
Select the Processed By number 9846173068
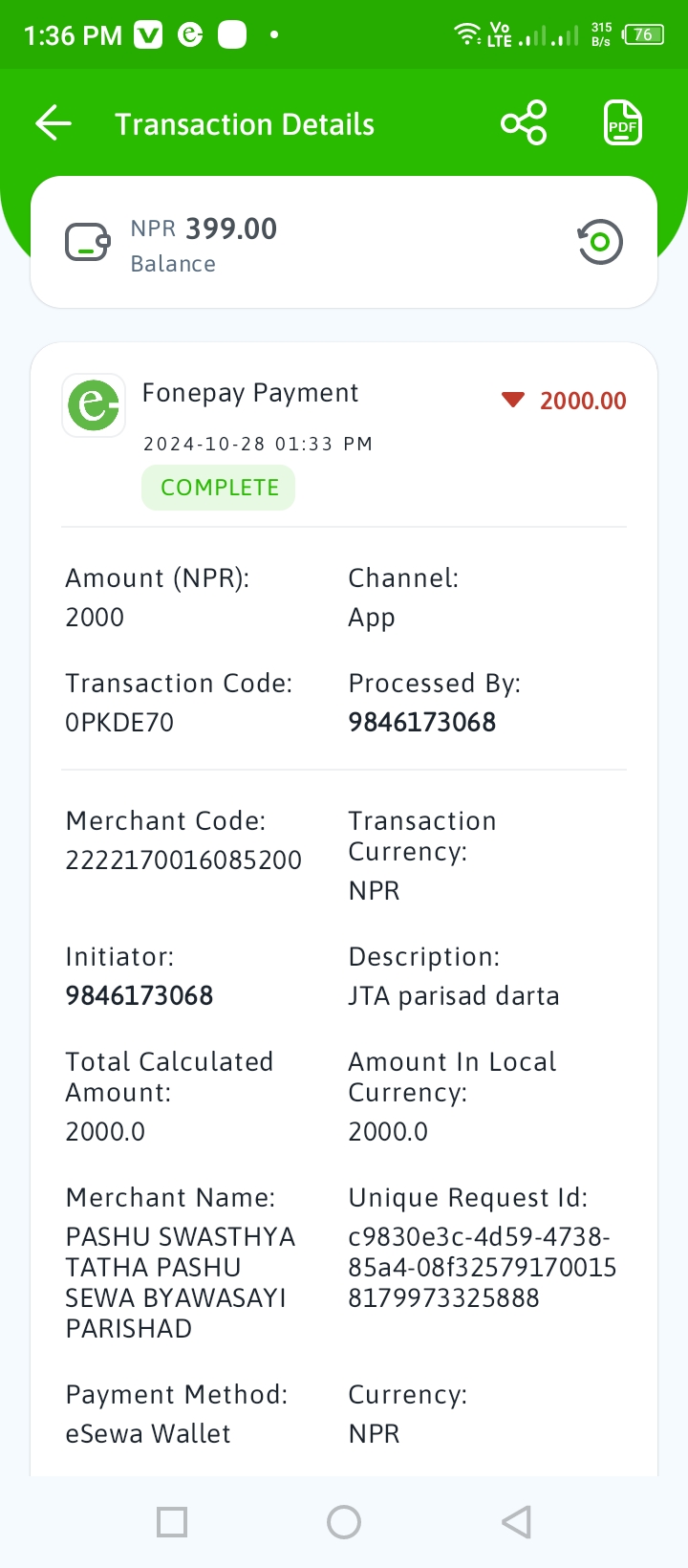click(422, 722)
